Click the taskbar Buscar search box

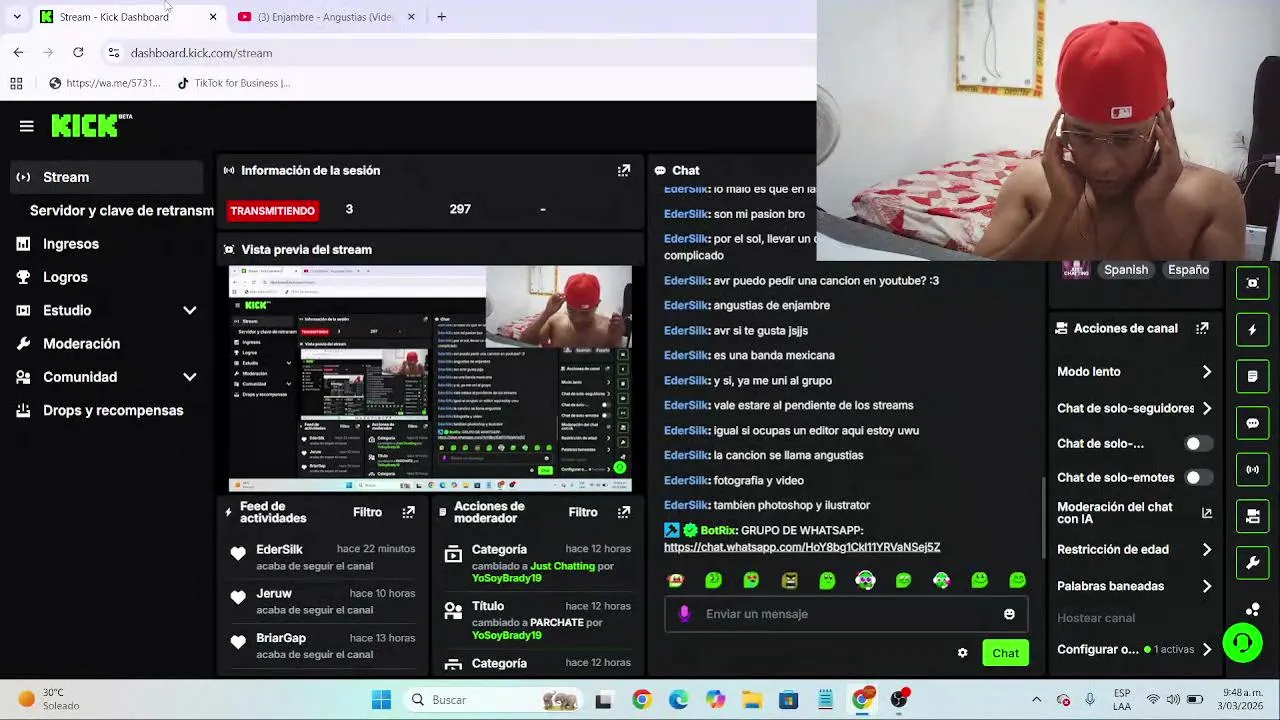click(493, 700)
